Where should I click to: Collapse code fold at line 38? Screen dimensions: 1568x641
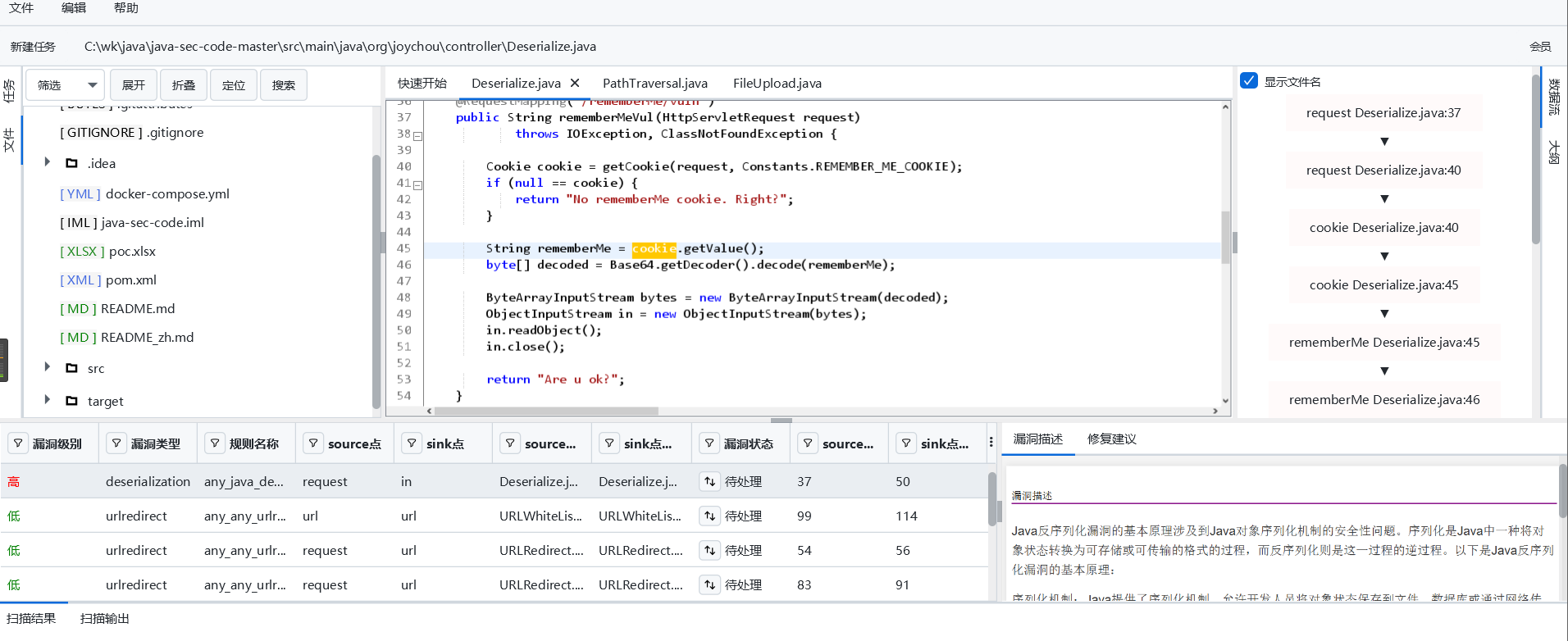point(418,136)
